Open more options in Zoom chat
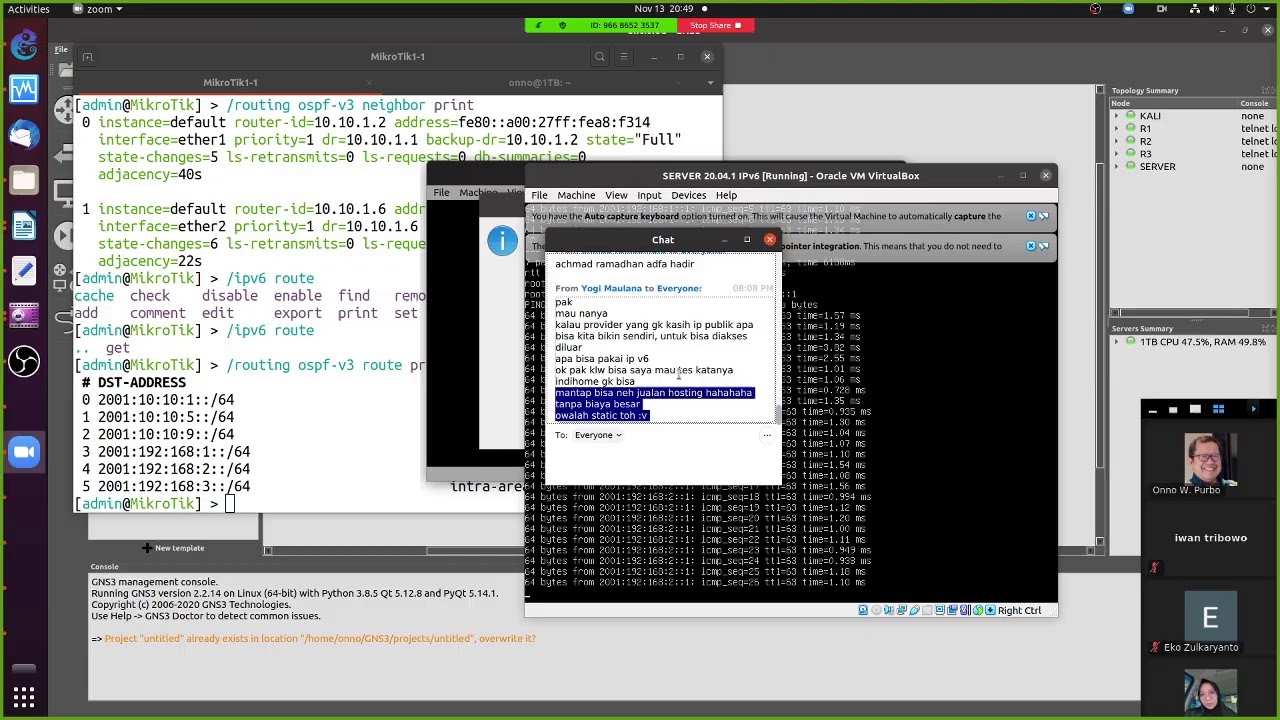The height and width of the screenshot is (720, 1280). point(767,435)
